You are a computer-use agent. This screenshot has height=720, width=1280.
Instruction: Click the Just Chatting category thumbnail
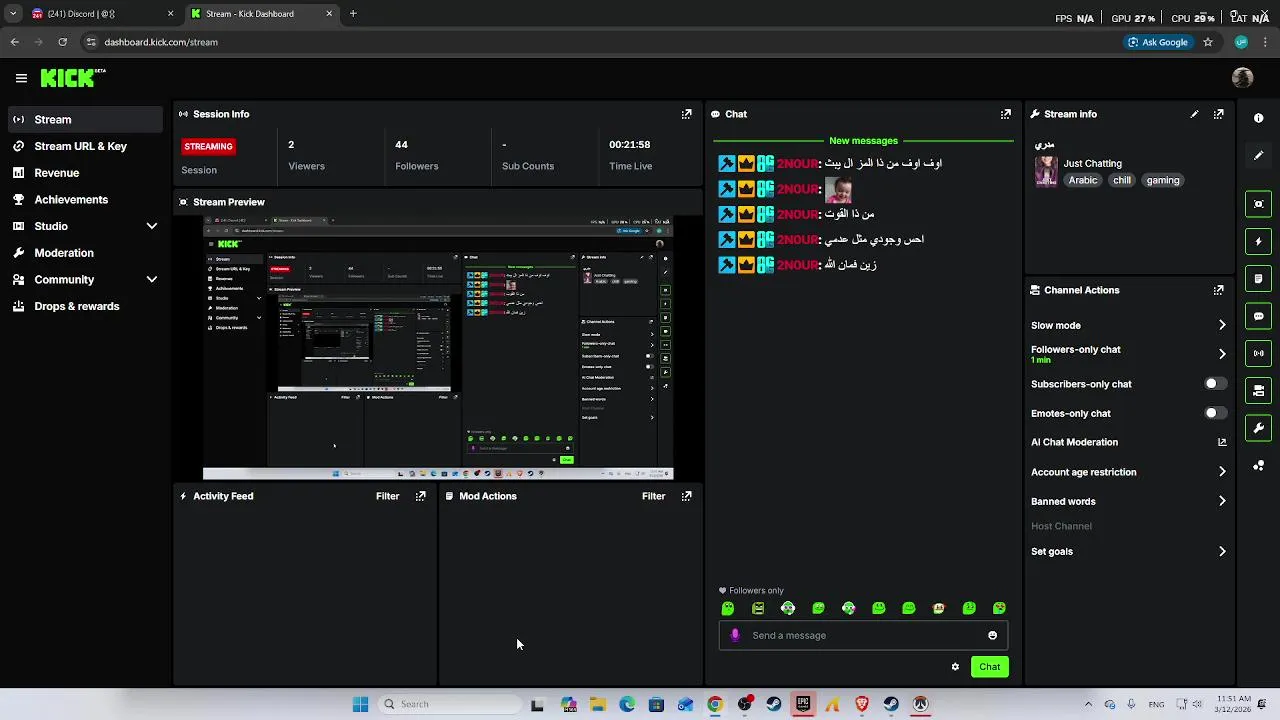coord(1046,171)
